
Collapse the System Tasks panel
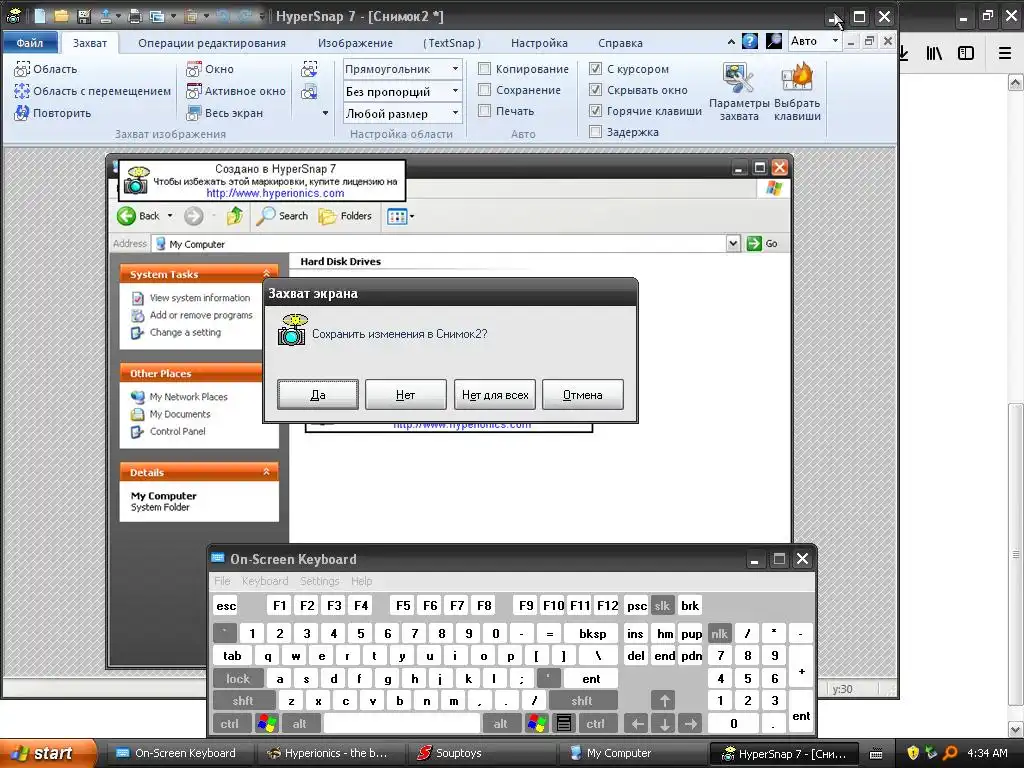tap(266, 274)
